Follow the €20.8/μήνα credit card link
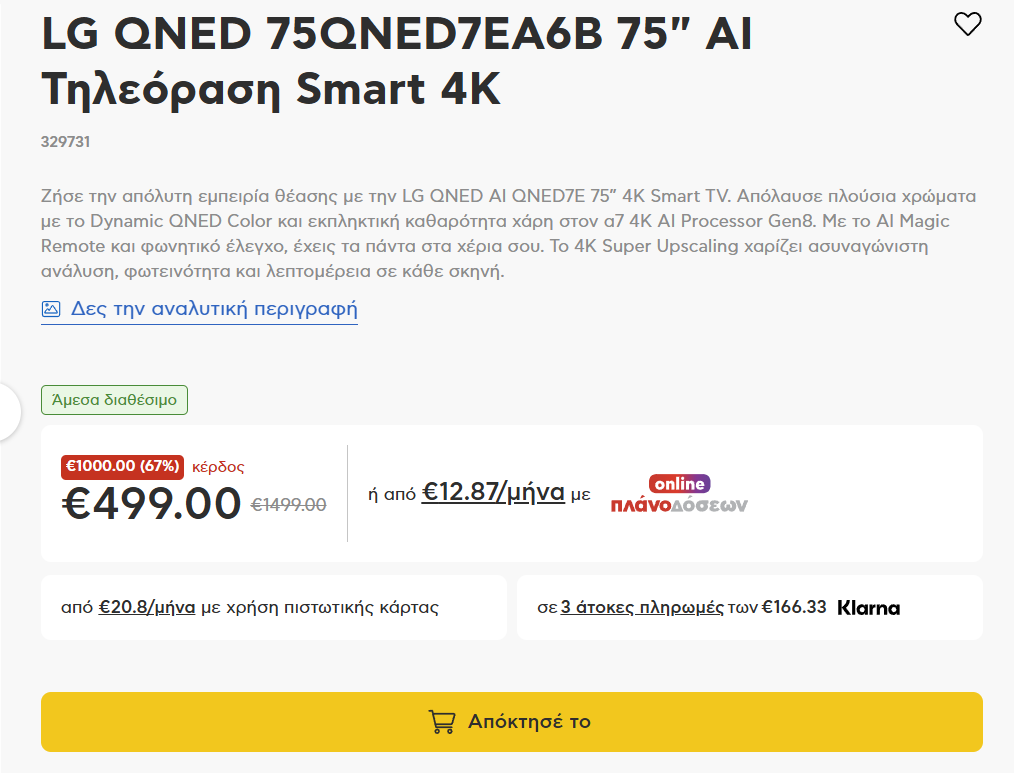This screenshot has height=773, width=1014. pyautogui.click(x=147, y=607)
